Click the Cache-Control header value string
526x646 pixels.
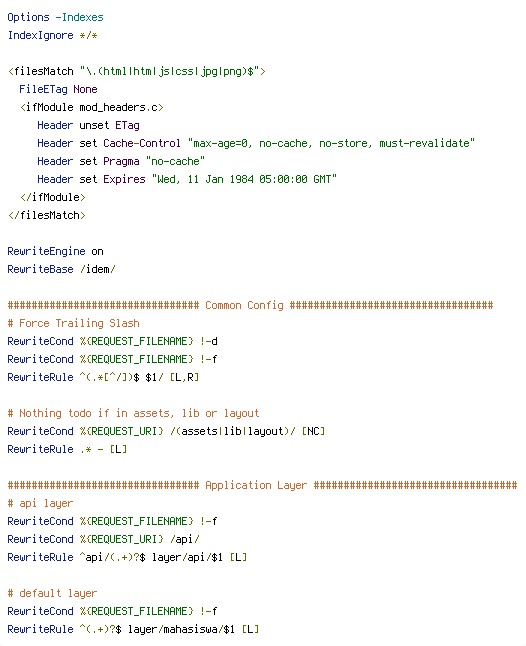[x=331, y=143]
